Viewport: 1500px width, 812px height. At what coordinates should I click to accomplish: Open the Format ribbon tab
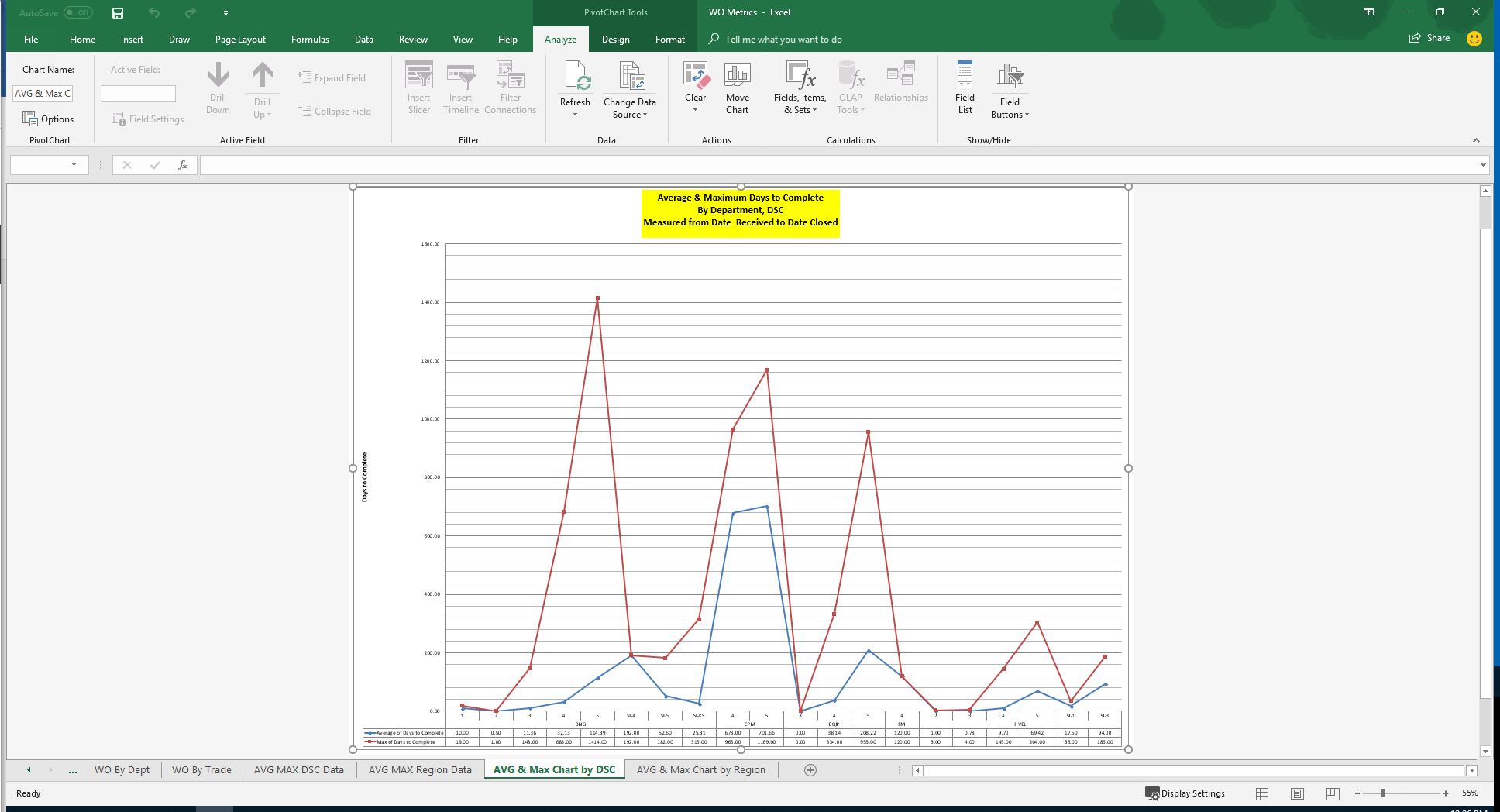(670, 39)
